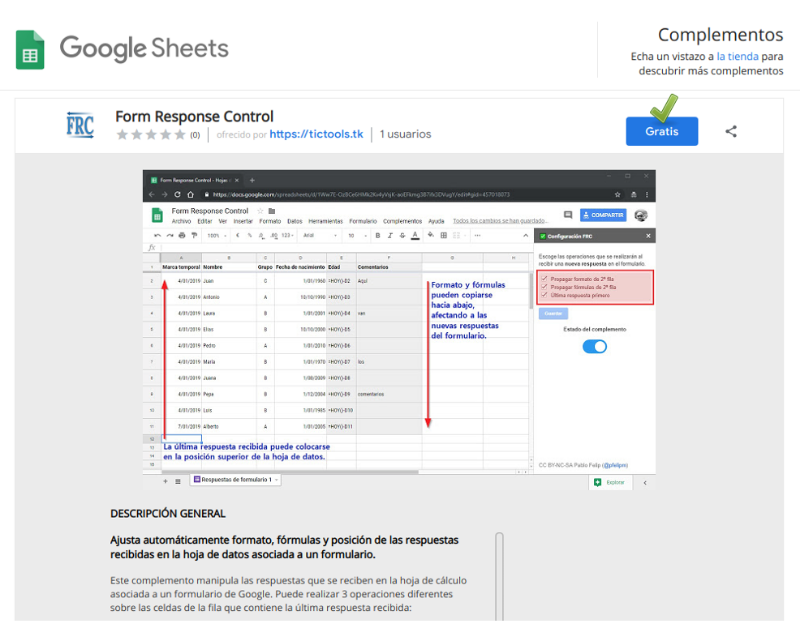Open the browser three-dot menu
This screenshot has height=633, width=800.
(x=647, y=194)
